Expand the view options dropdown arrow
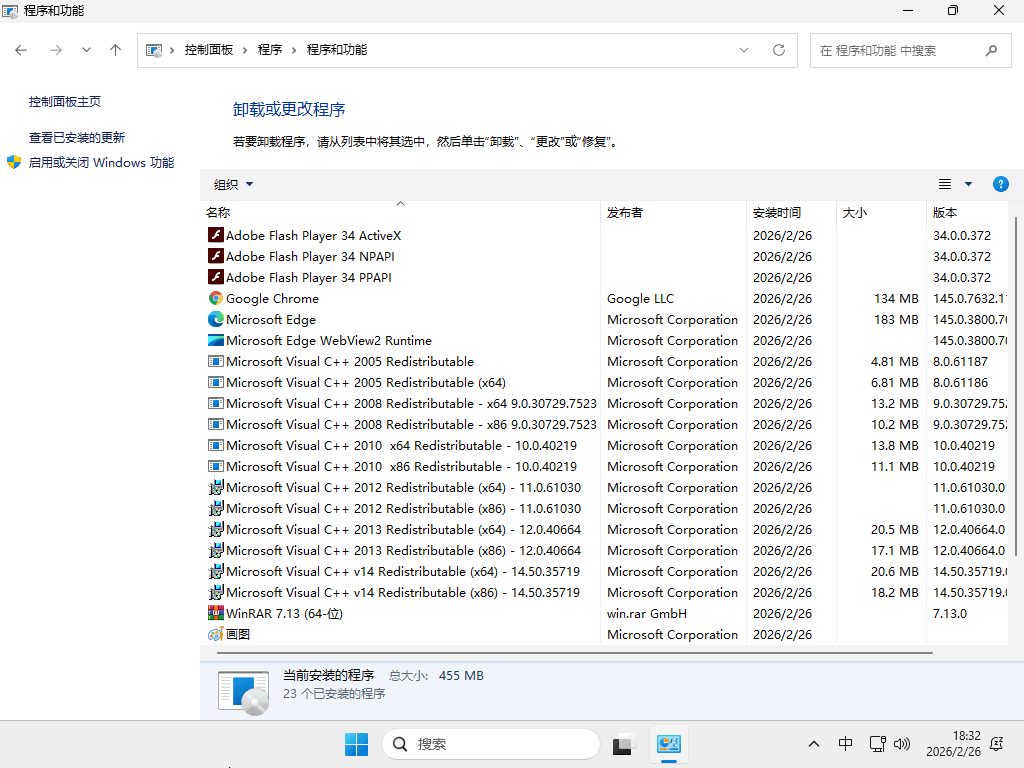 coord(968,184)
